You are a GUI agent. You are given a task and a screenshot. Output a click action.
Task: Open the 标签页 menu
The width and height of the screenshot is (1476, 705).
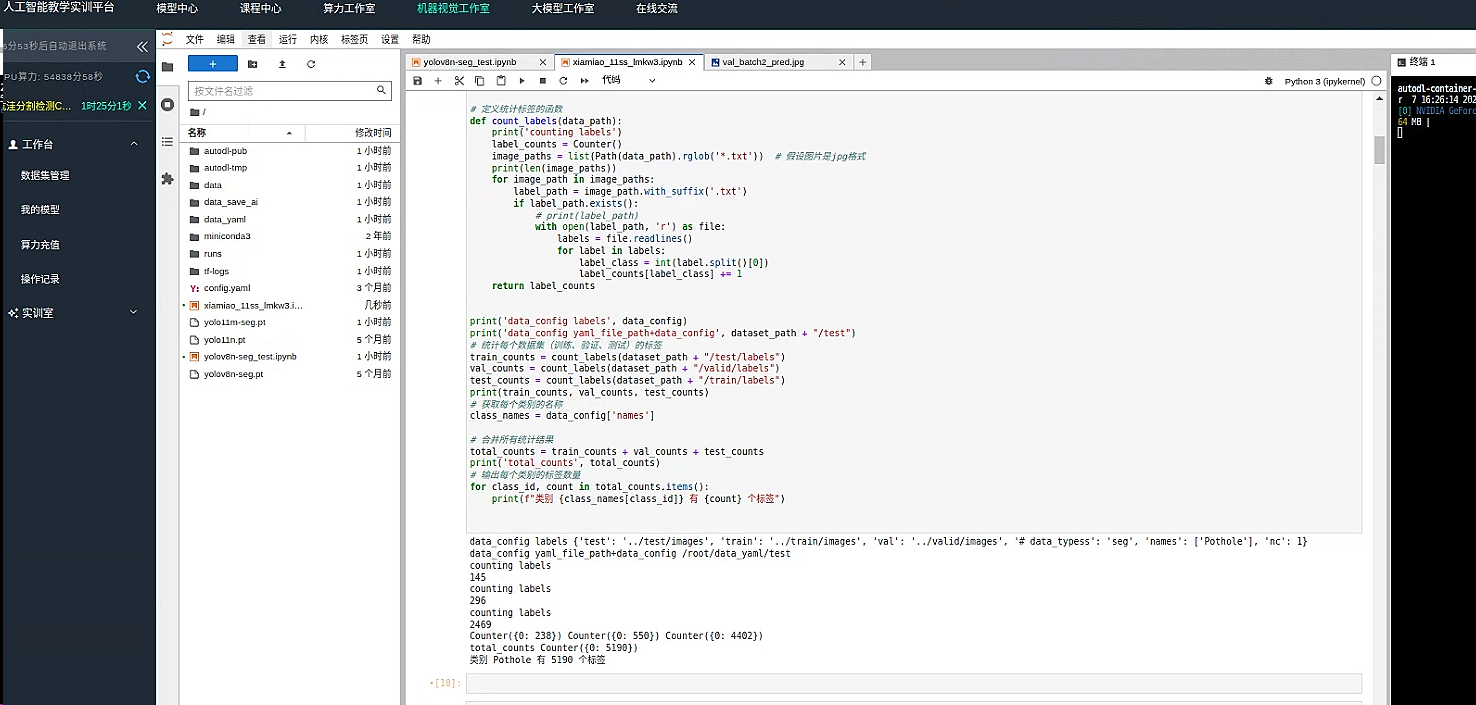(x=354, y=39)
